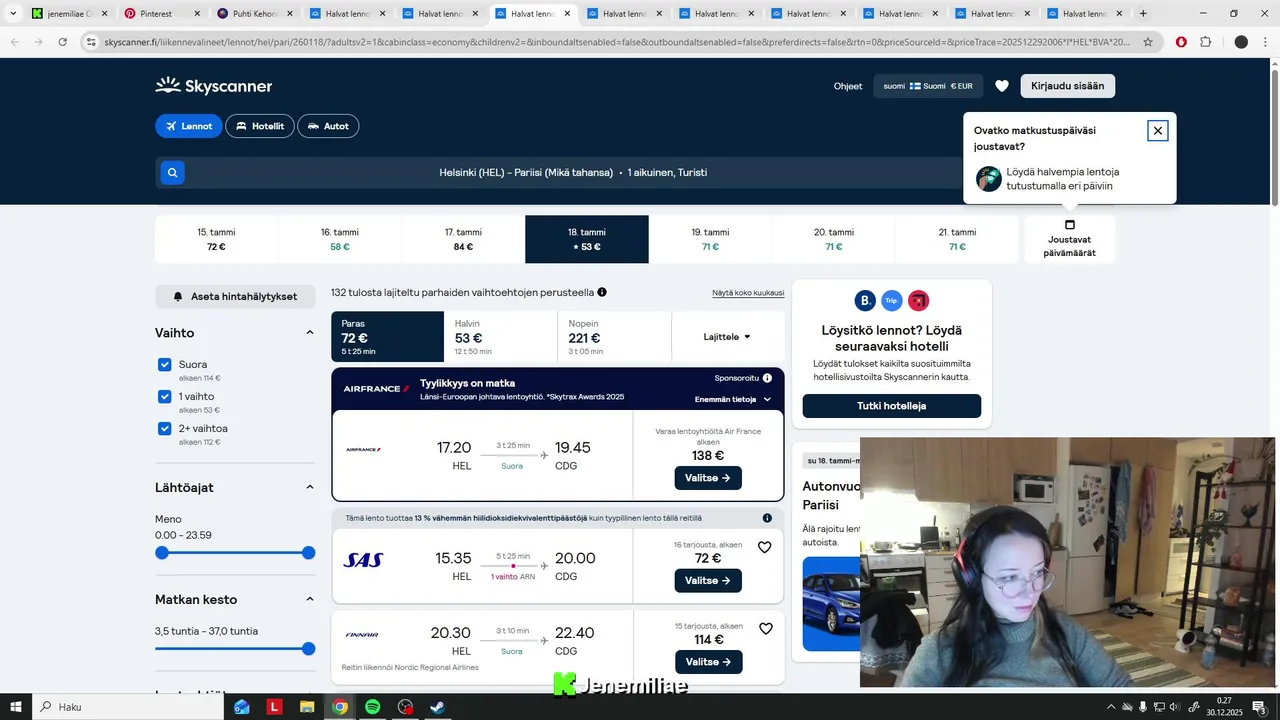The image size is (1280, 720).
Task: Open Spotify from the taskbar
Action: tap(372, 707)
